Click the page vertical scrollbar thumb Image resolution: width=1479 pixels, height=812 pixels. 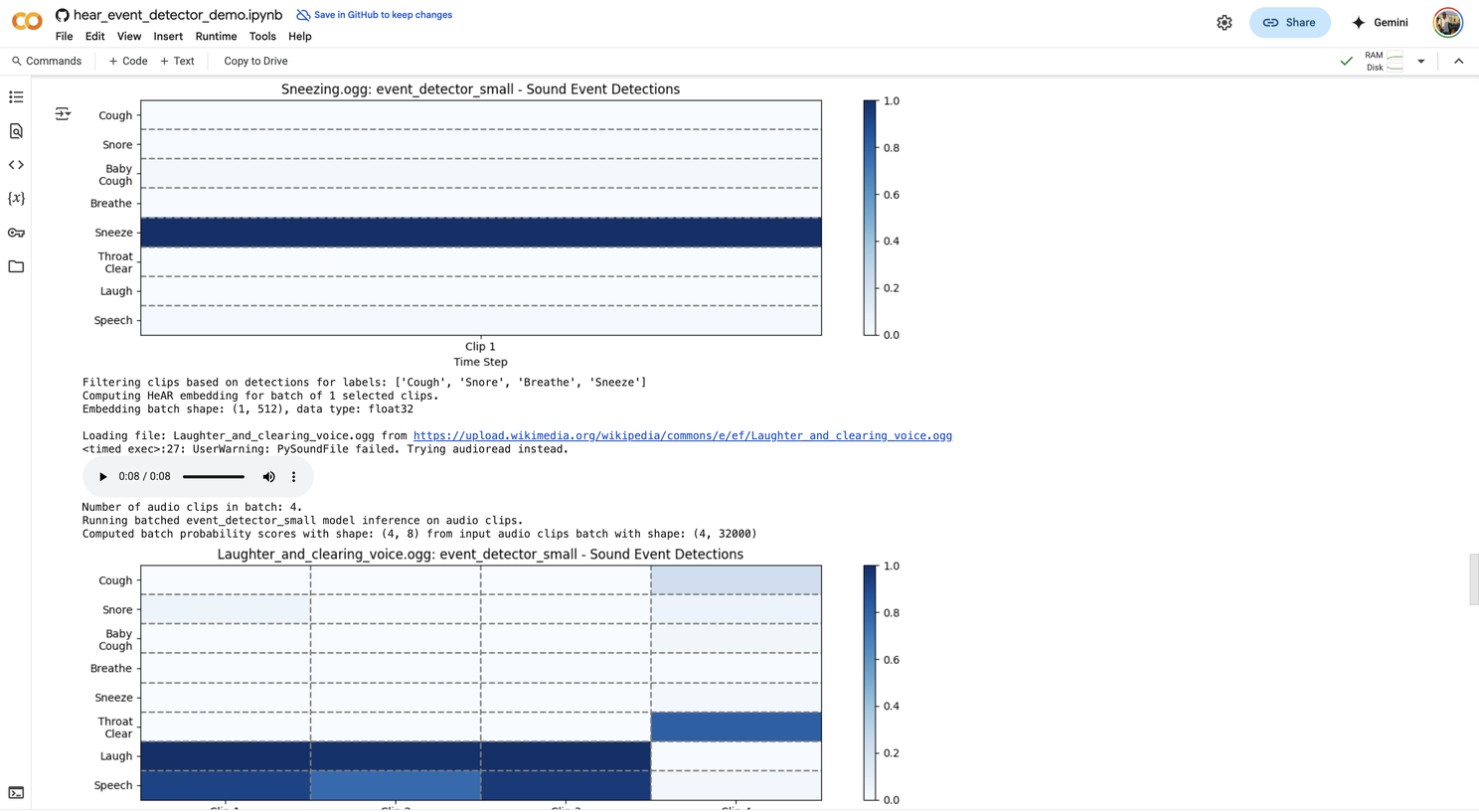pos(1474,579)
